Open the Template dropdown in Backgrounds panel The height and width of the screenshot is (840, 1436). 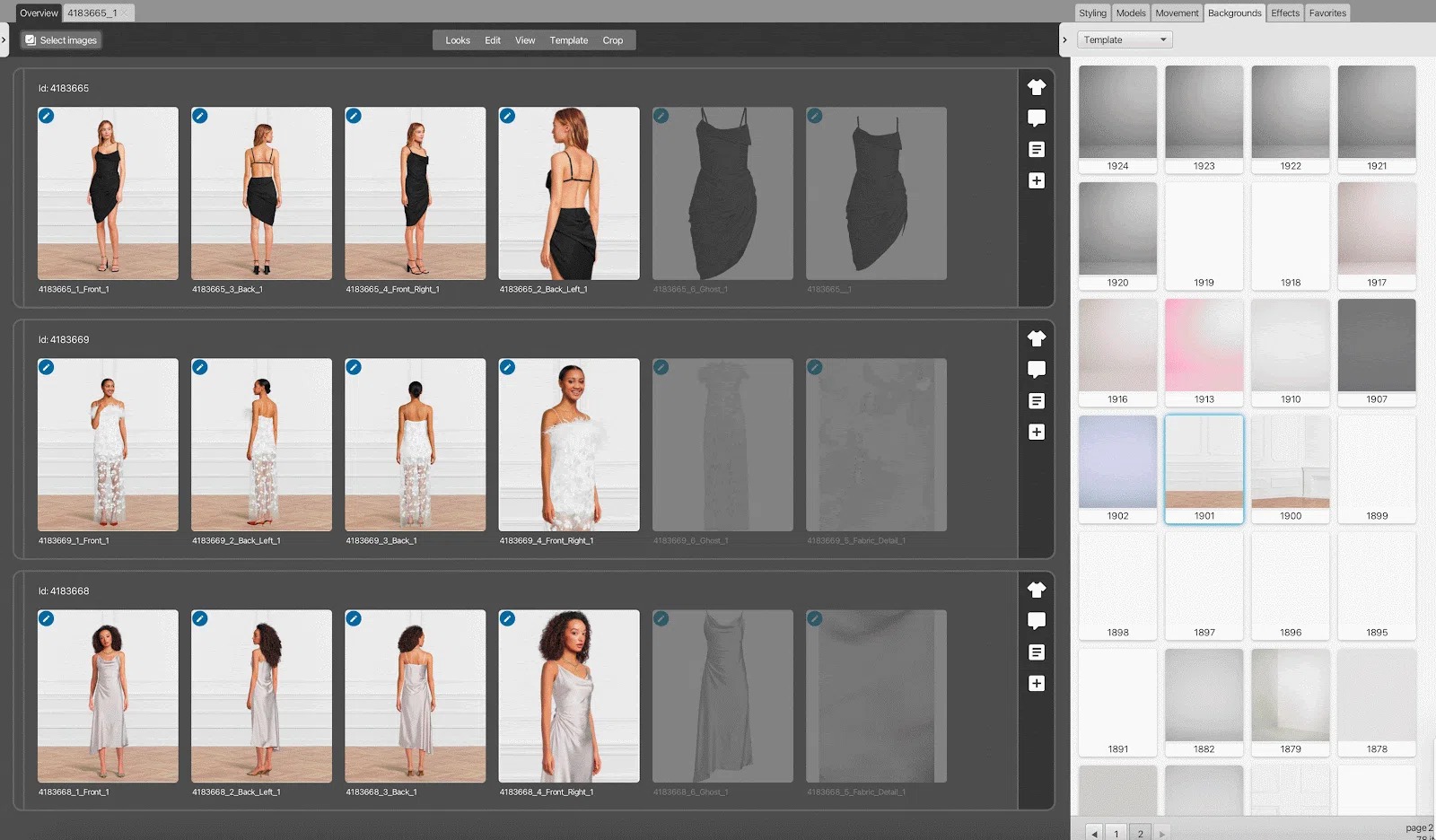[x=1125, y=39]
